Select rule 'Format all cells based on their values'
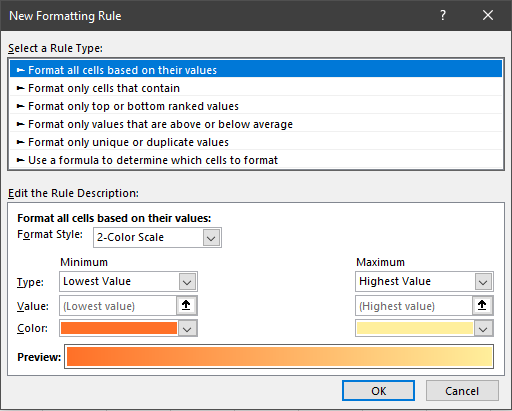Image resolution: width=512 pixels, height=411 pixels. (x=256, y=70)
